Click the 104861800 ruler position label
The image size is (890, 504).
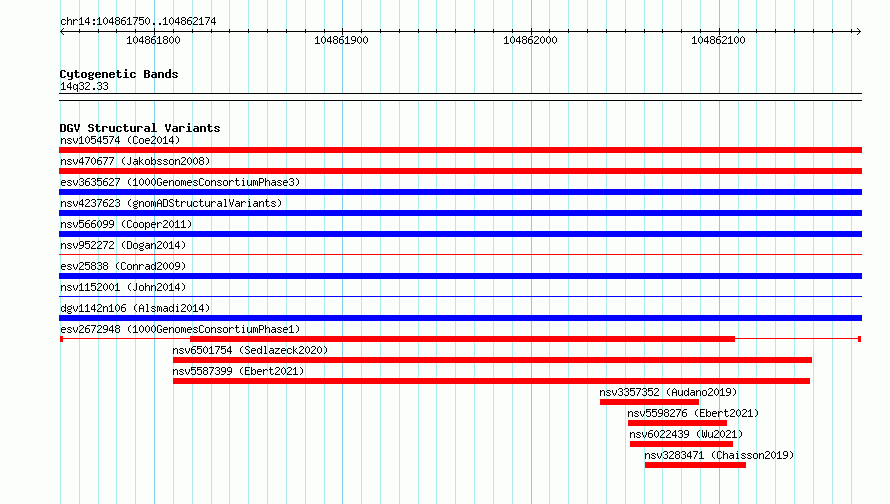coord(153,40)
